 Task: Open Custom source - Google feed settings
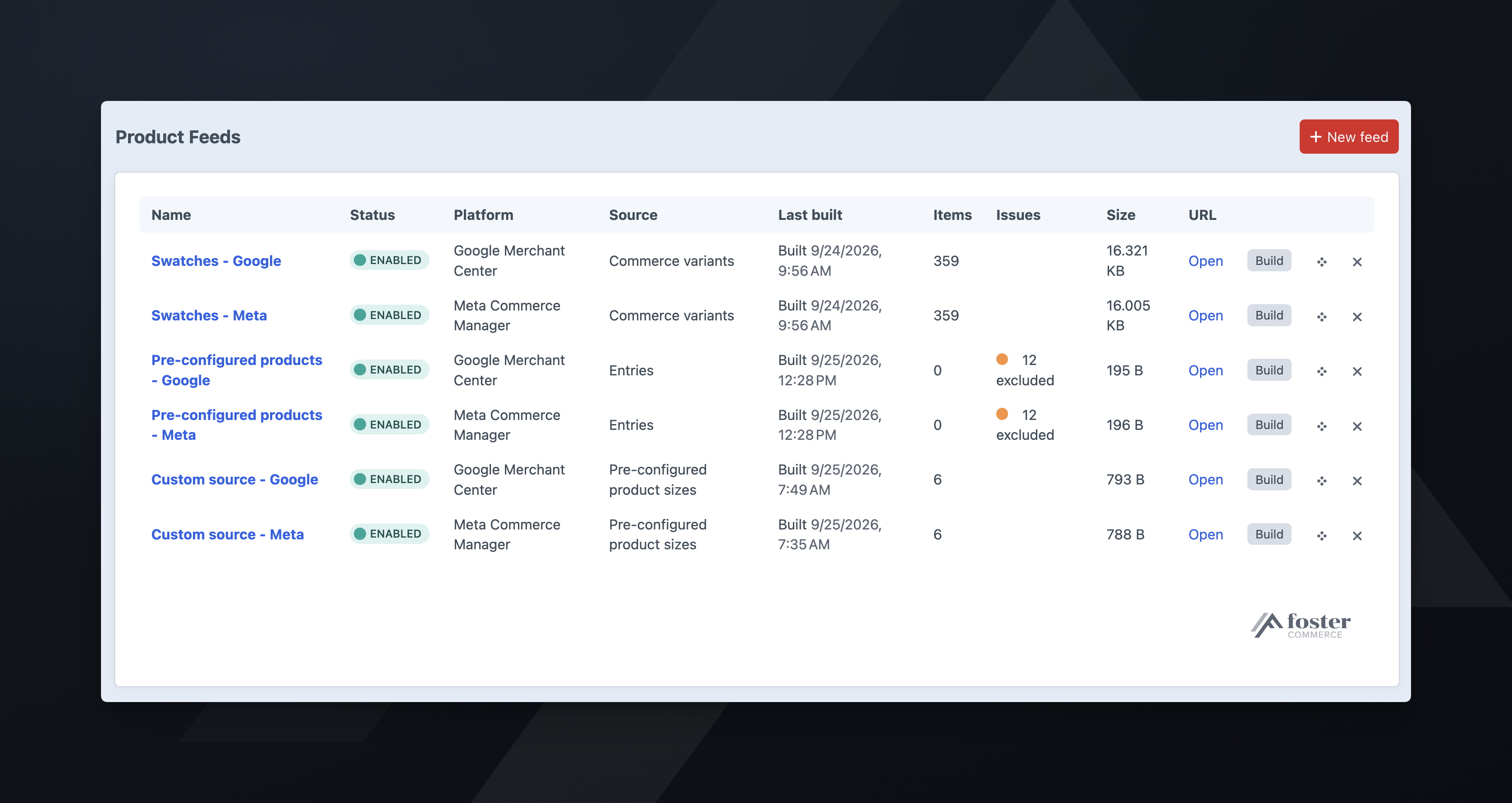pos(235,480)
